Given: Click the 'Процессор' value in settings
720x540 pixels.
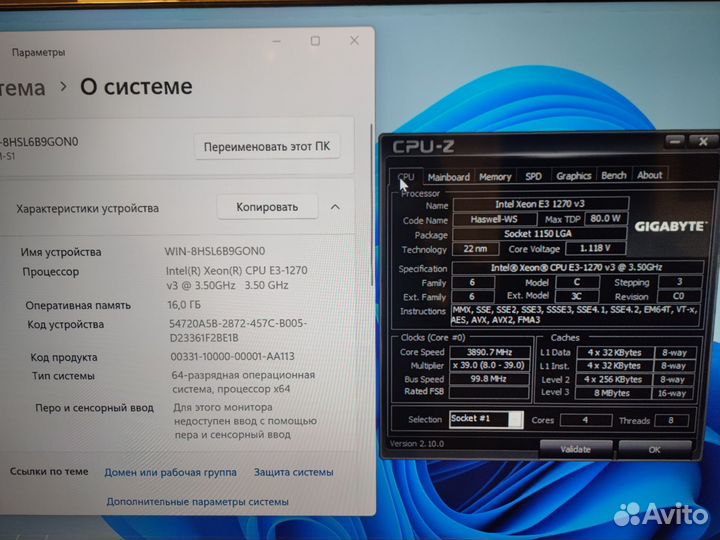Looking at the screenshot, I should 236,278.
